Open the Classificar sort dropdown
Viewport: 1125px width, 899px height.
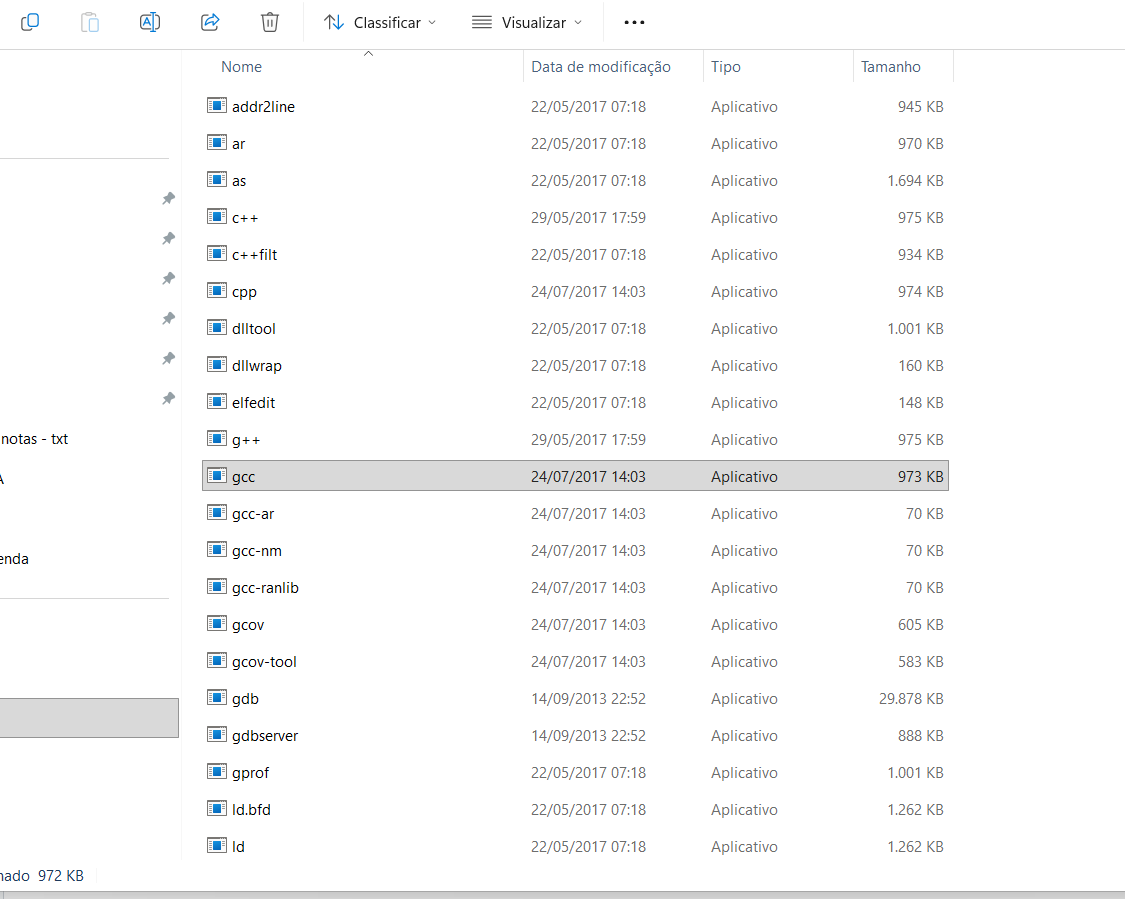point(380,22)
